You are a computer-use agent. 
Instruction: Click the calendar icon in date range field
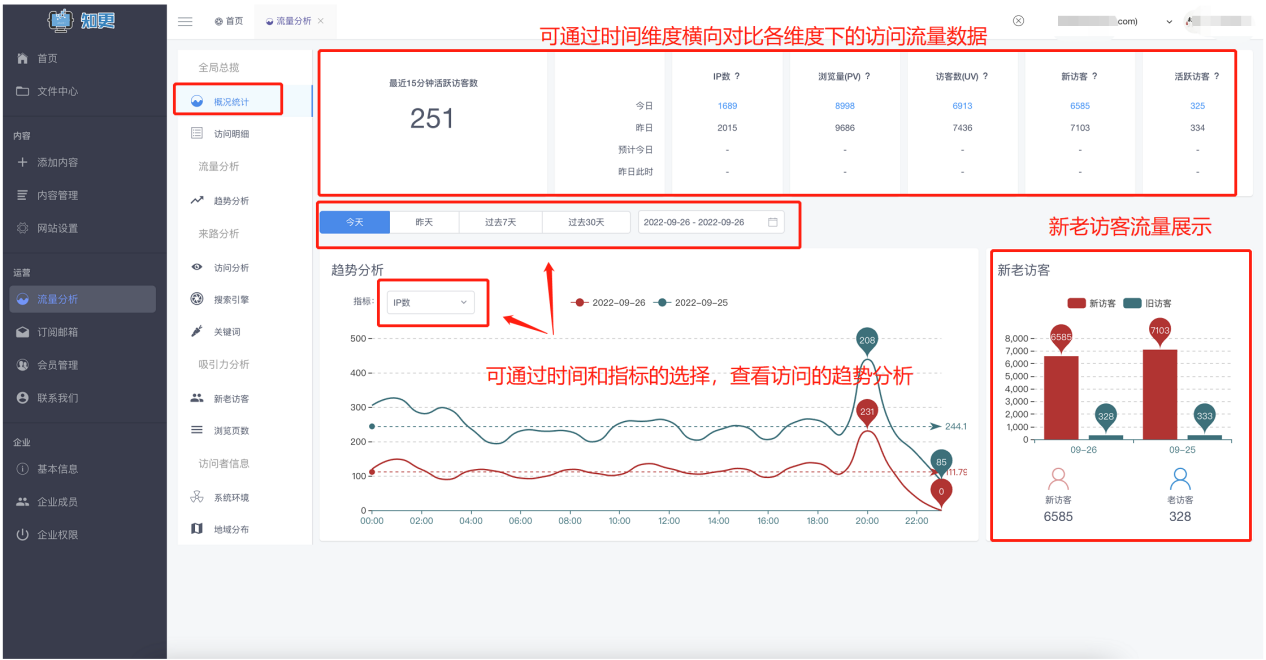pos(773,222)
